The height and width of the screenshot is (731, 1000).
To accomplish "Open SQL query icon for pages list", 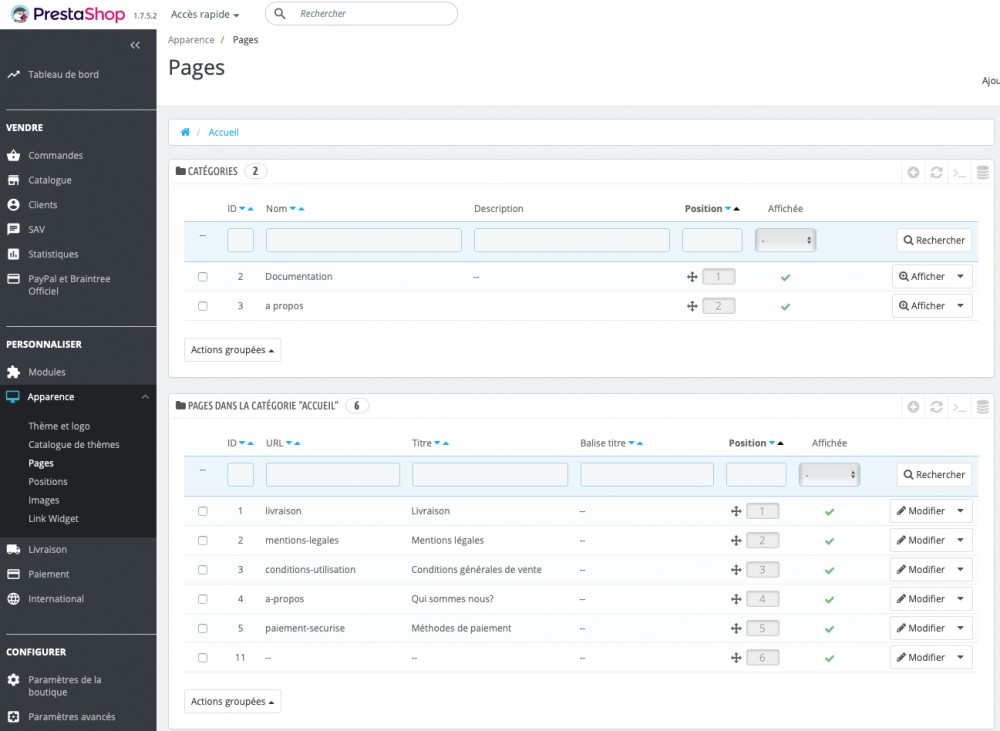I will pyautogui.click(x=959, y=407).
